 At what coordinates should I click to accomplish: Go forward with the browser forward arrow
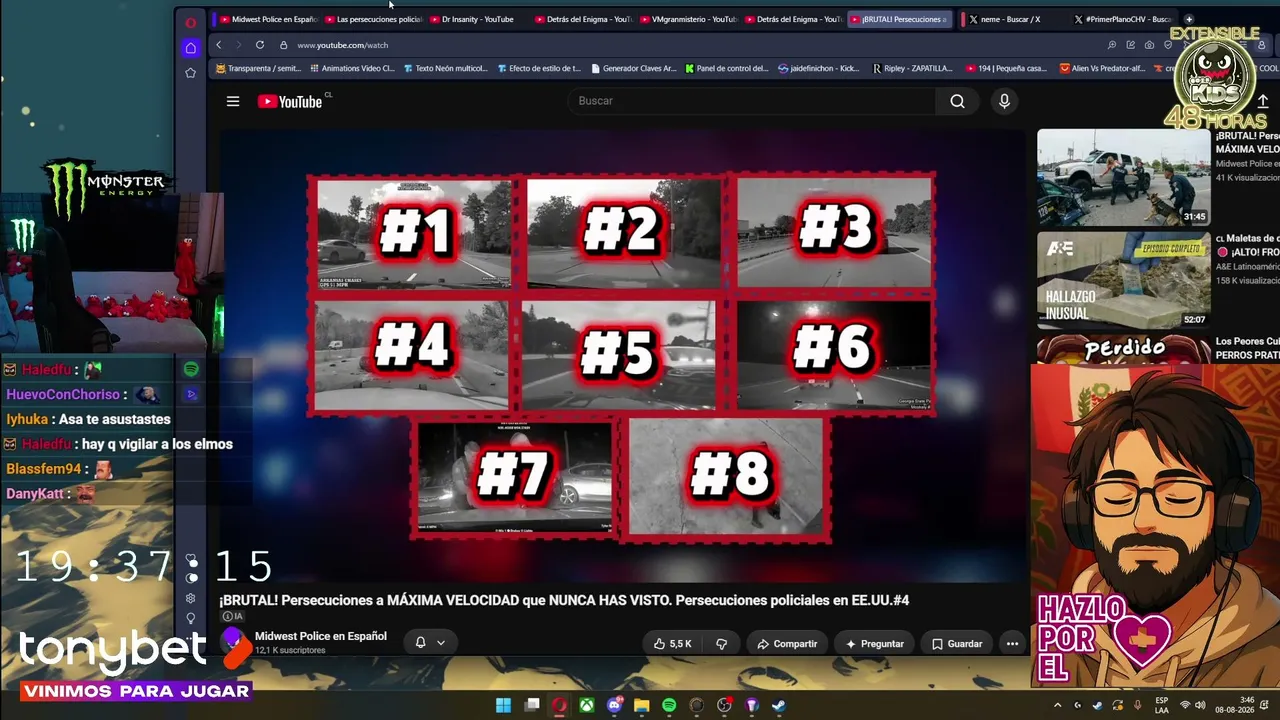(x=238, y=45)
